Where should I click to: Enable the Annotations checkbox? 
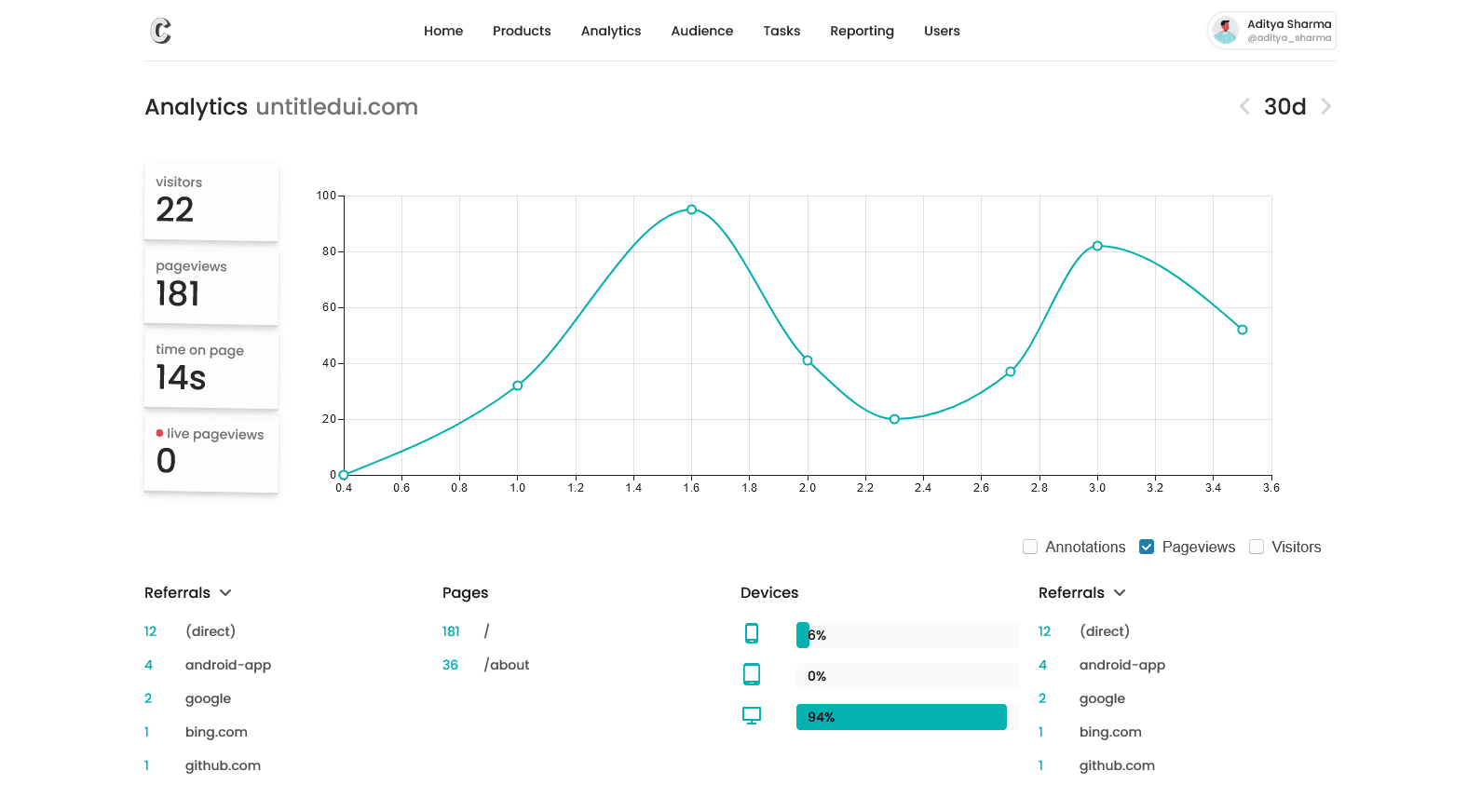(1030, 547)
